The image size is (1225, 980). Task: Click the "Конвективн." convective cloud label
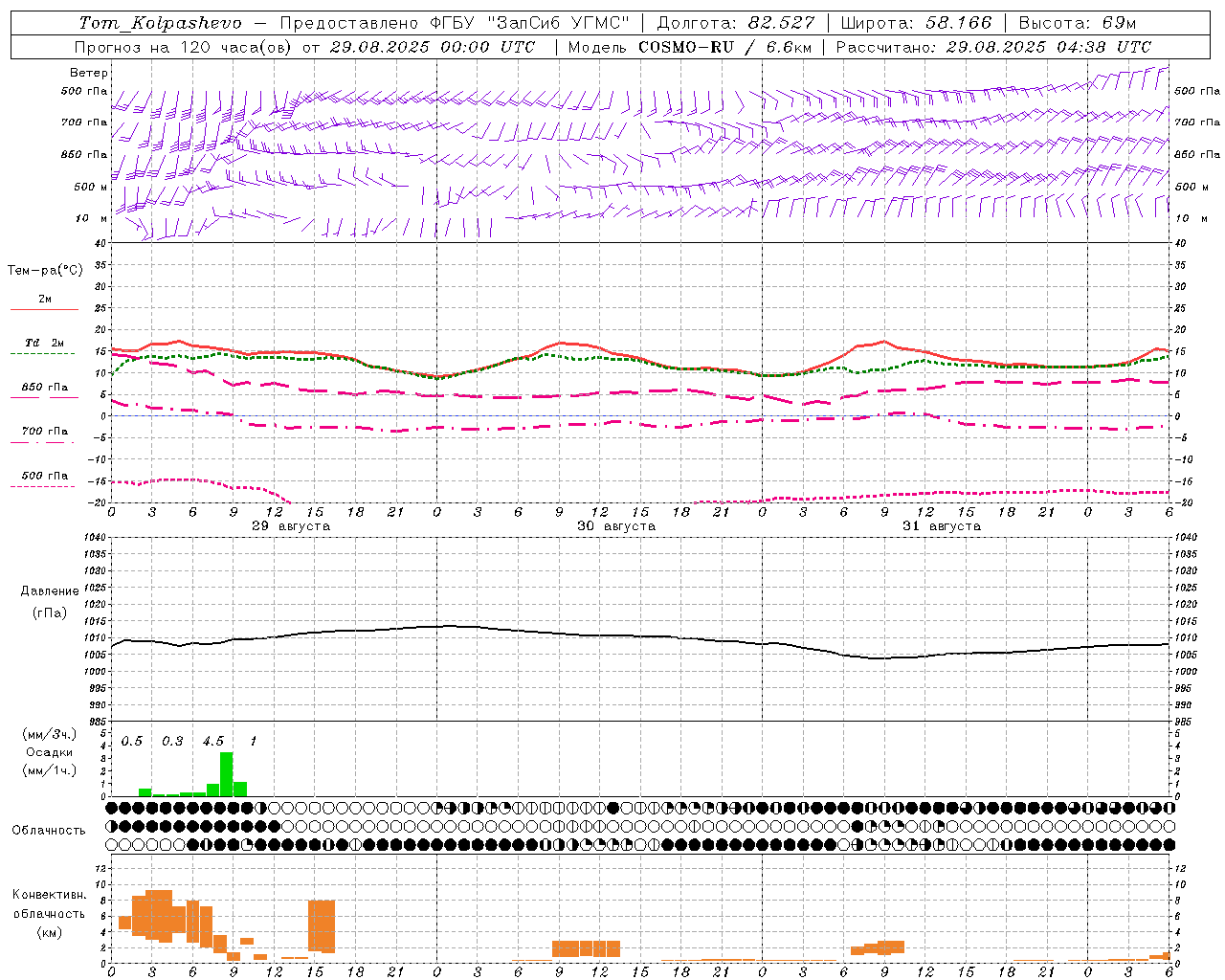point(50,895)
